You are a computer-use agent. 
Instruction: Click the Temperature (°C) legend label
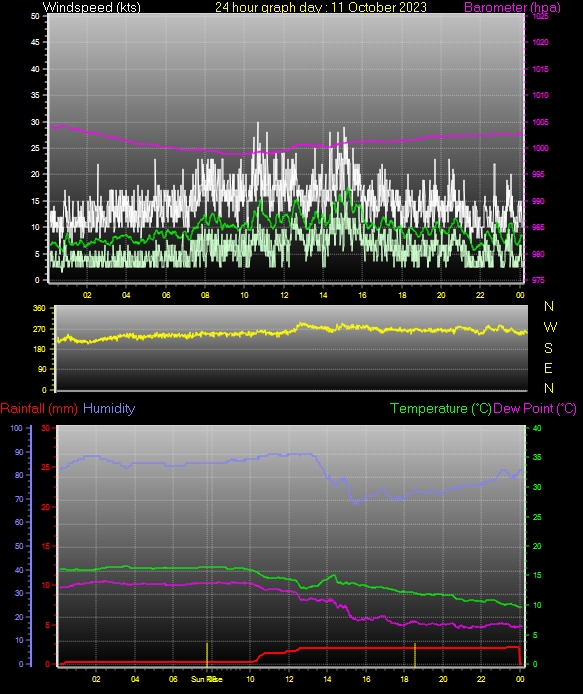pos(440,409)
